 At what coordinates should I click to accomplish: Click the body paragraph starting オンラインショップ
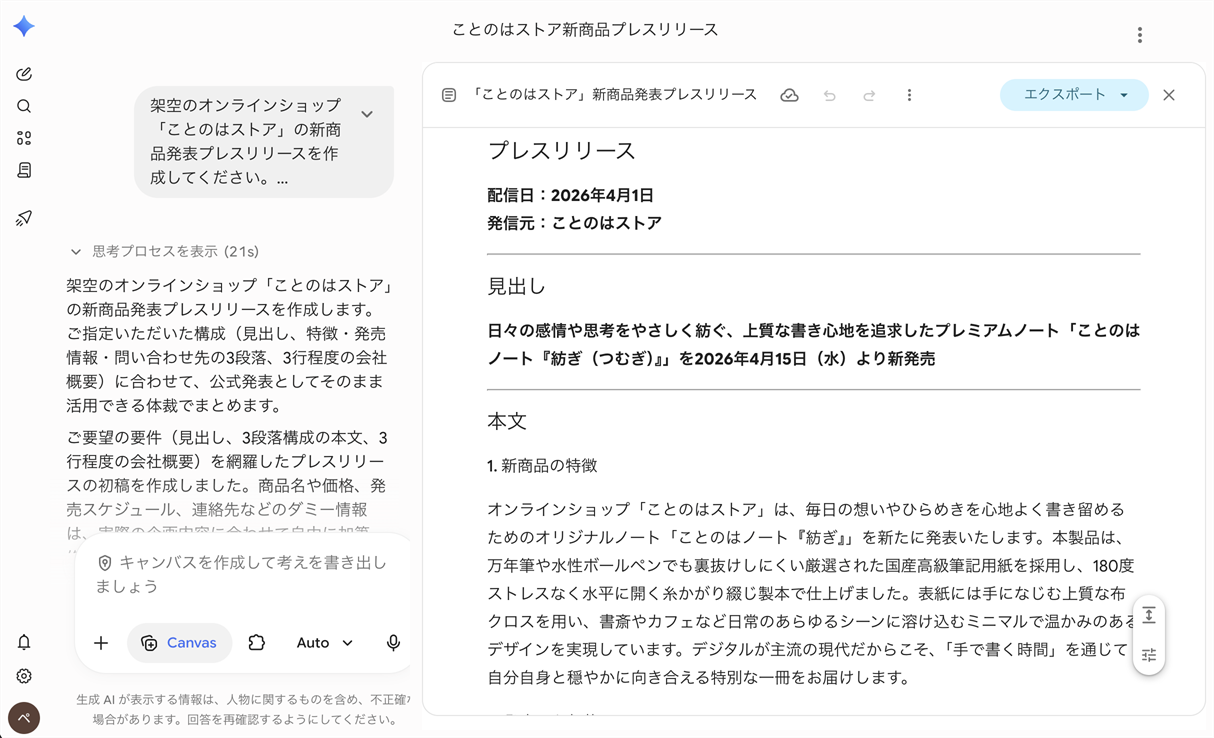tap(813, 594)
